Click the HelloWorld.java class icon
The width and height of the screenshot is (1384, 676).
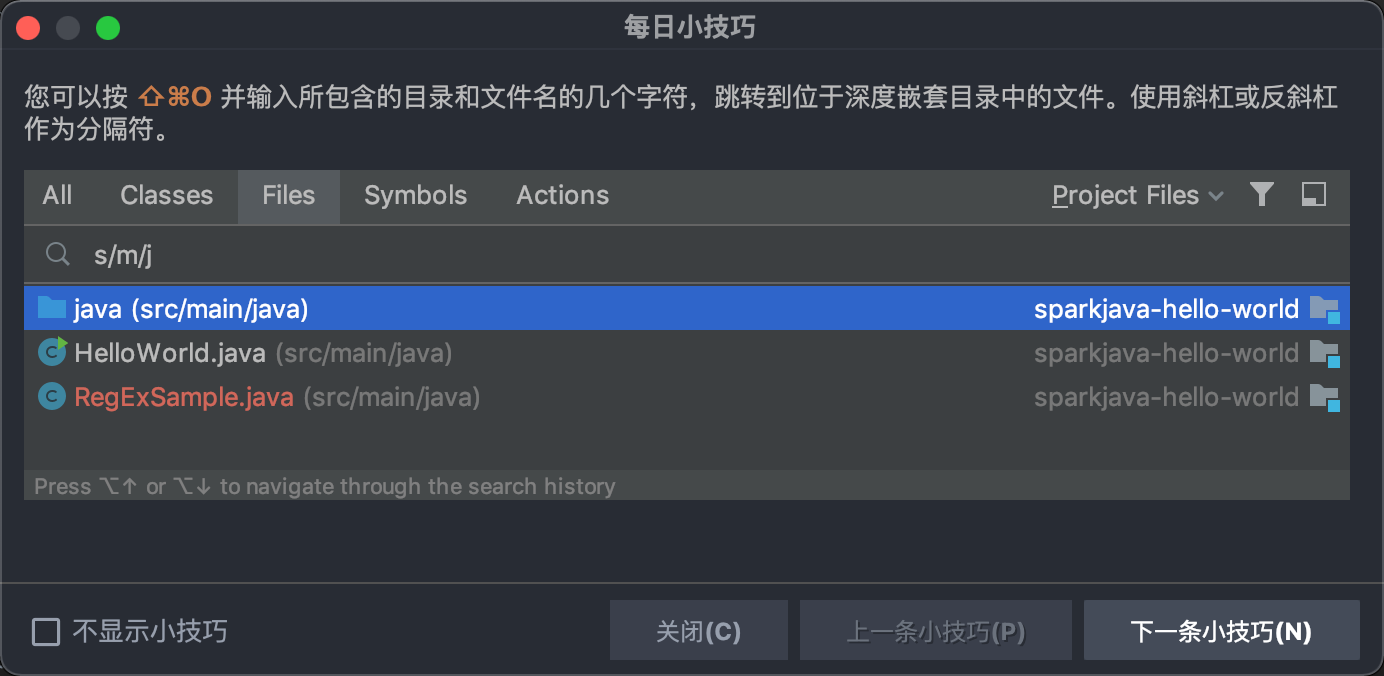point(52,352)
